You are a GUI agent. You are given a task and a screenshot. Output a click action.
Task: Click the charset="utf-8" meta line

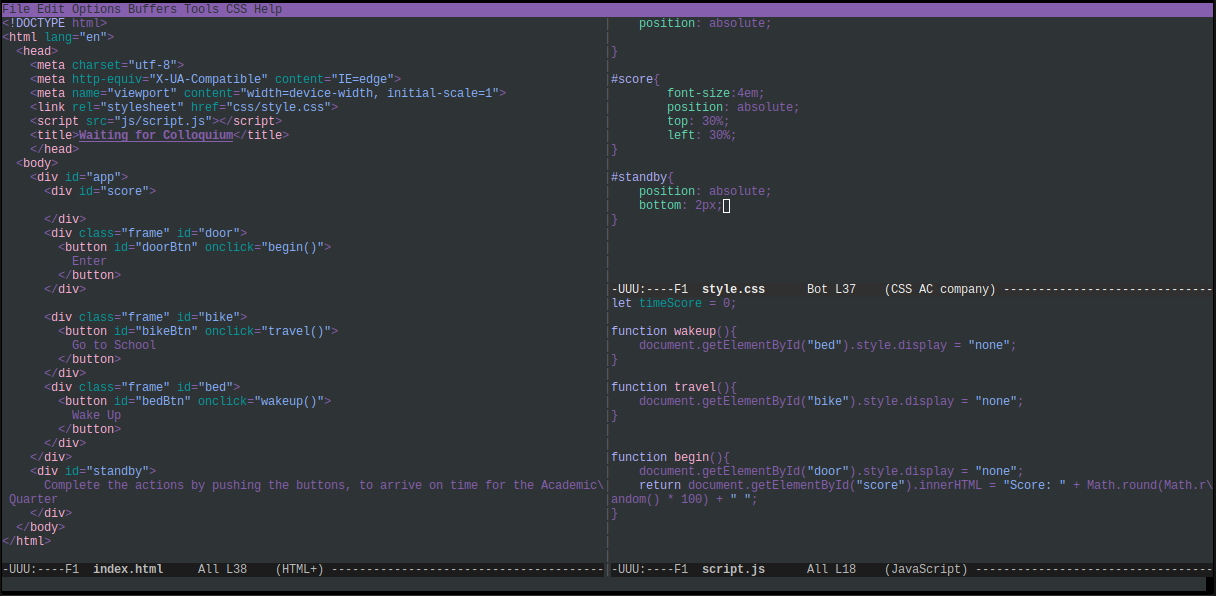[107, 65]
